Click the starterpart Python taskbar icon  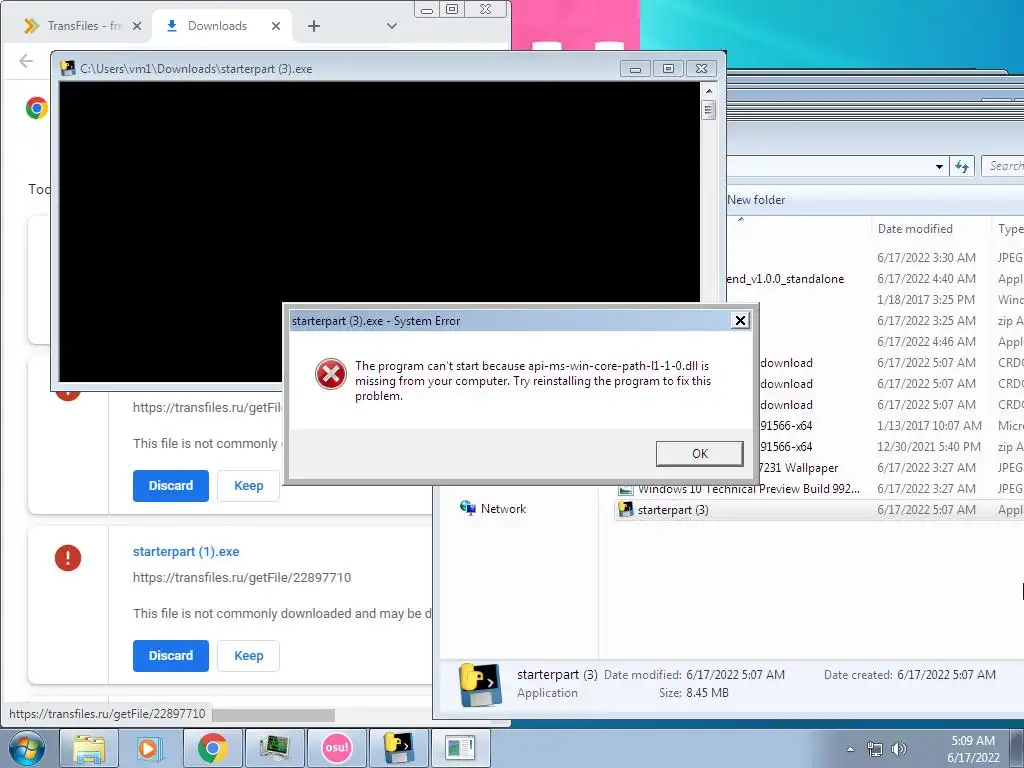click(x=399, y=748)
